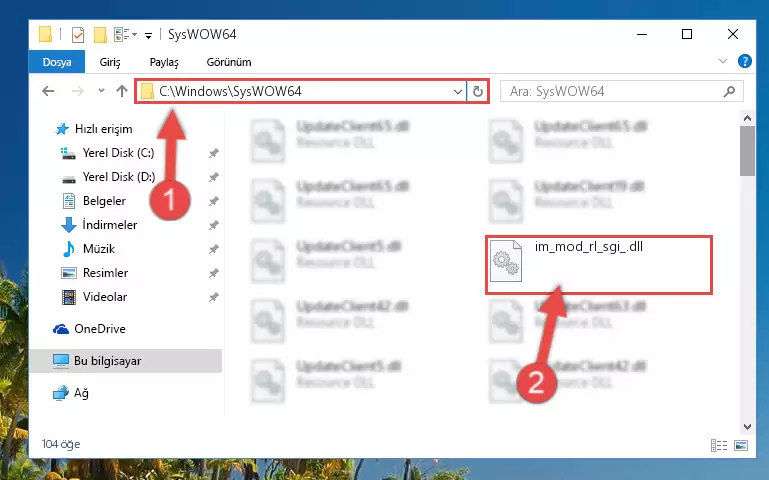This screenshot has width=769, height=480.
Task: Switch to the Paylaş ribbon tab
Action: click(x=164, y=62)
